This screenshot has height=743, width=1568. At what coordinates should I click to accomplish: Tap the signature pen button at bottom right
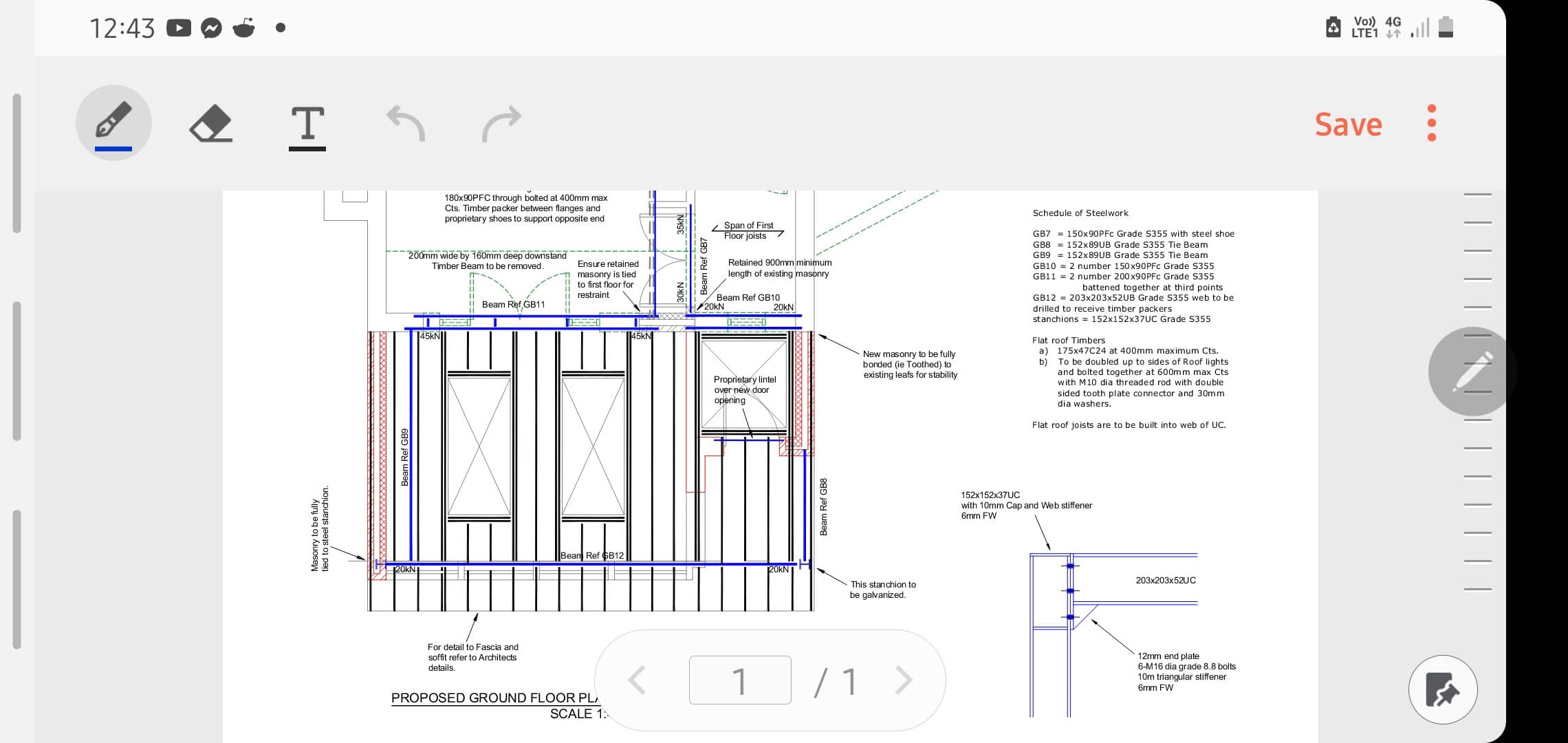(1443, 689)
